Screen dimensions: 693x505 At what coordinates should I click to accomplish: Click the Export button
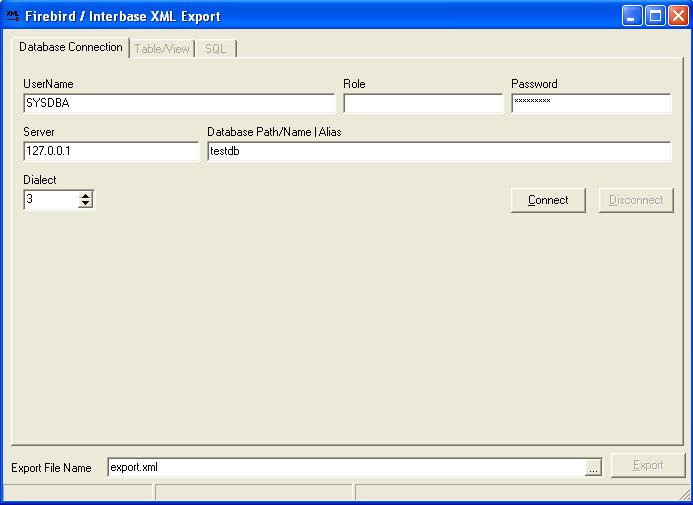[x=648, y=466]
